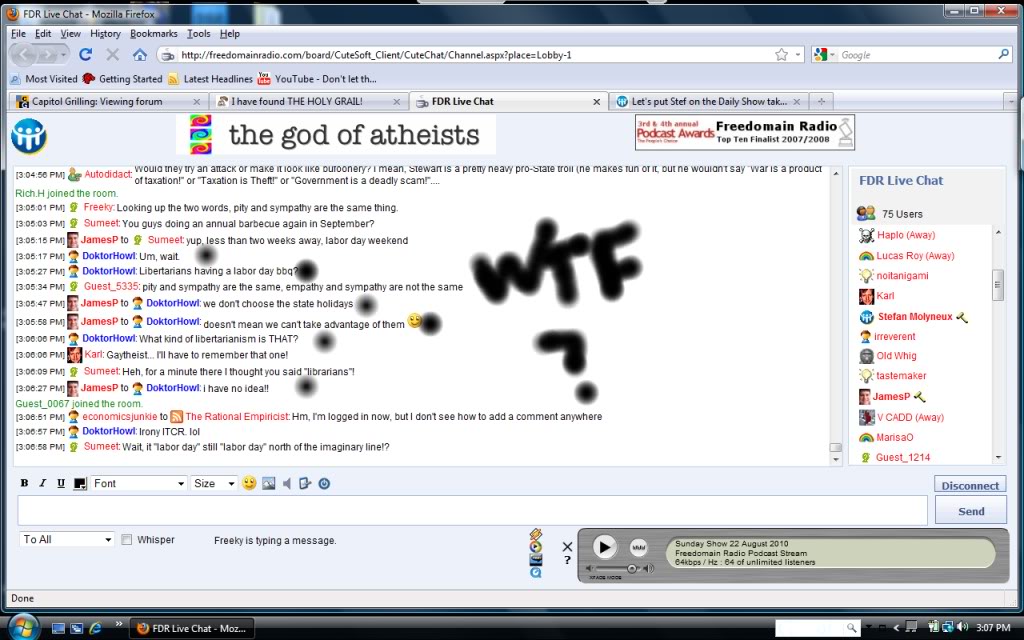Click the round white button beside play

tap(638, 547)
